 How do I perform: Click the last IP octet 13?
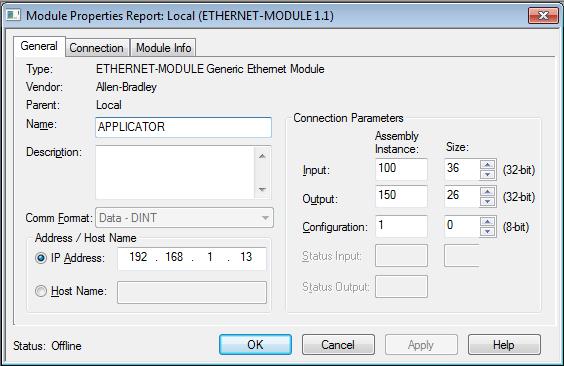click(x=246, y=257)
